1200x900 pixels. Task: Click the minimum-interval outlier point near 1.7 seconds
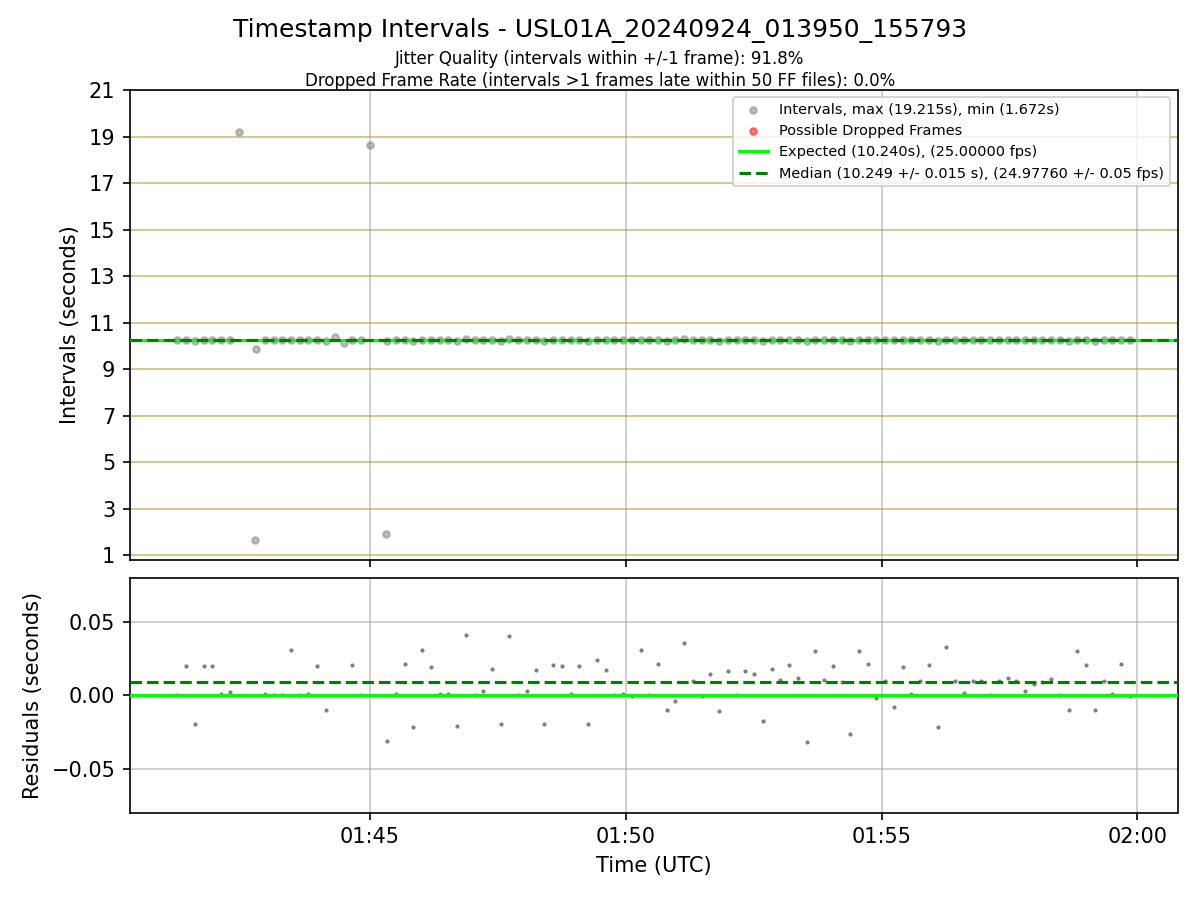pyautogui.click(x=255, y=540)
